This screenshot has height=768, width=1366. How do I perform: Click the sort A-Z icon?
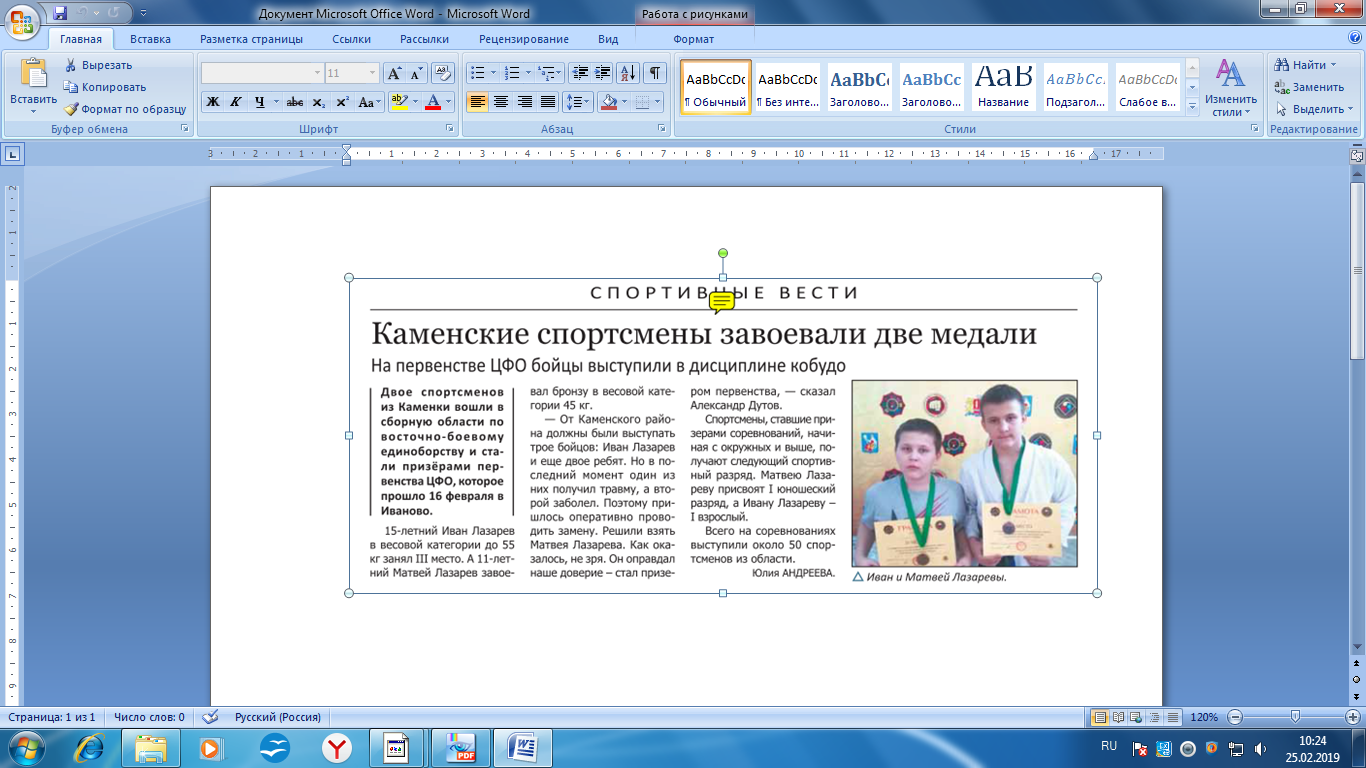[628, 73]
